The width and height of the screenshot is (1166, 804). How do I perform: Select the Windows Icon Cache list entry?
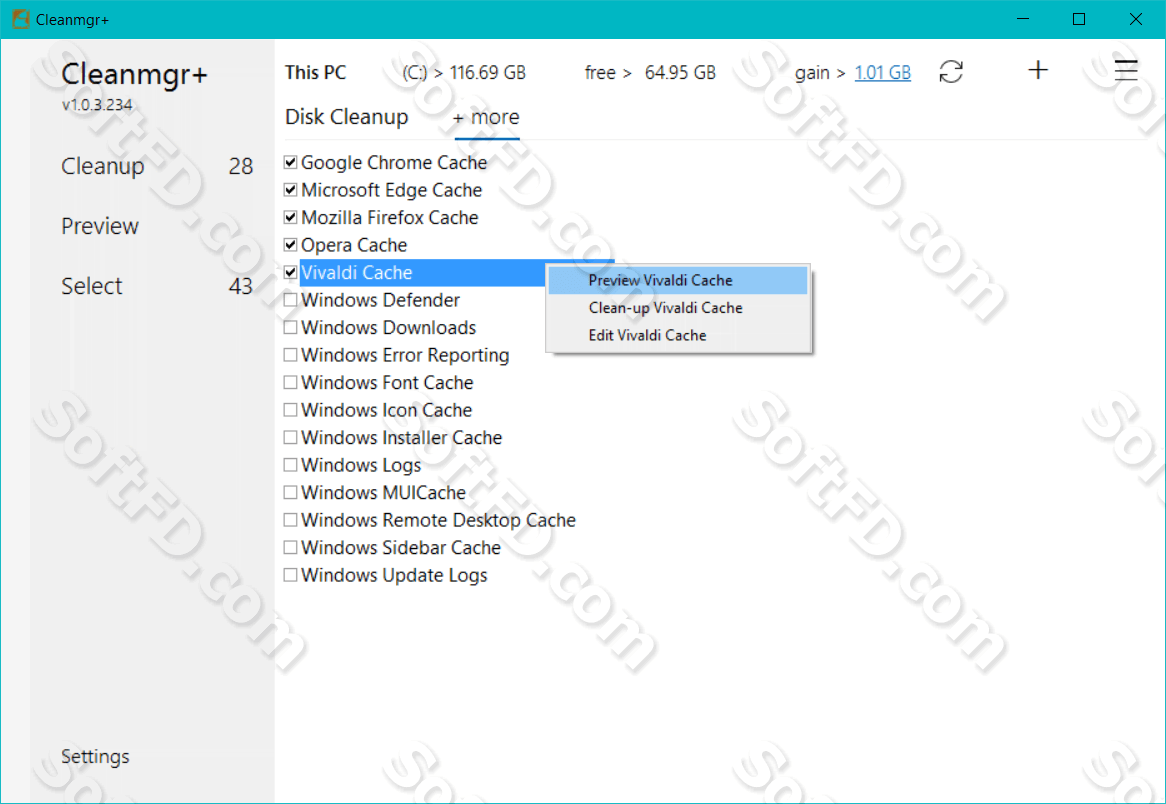coord(387,410)
